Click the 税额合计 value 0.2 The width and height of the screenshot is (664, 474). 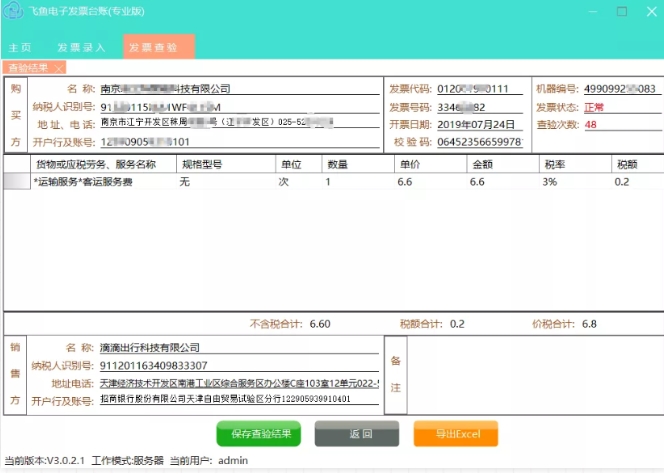(x=457, y=324)
